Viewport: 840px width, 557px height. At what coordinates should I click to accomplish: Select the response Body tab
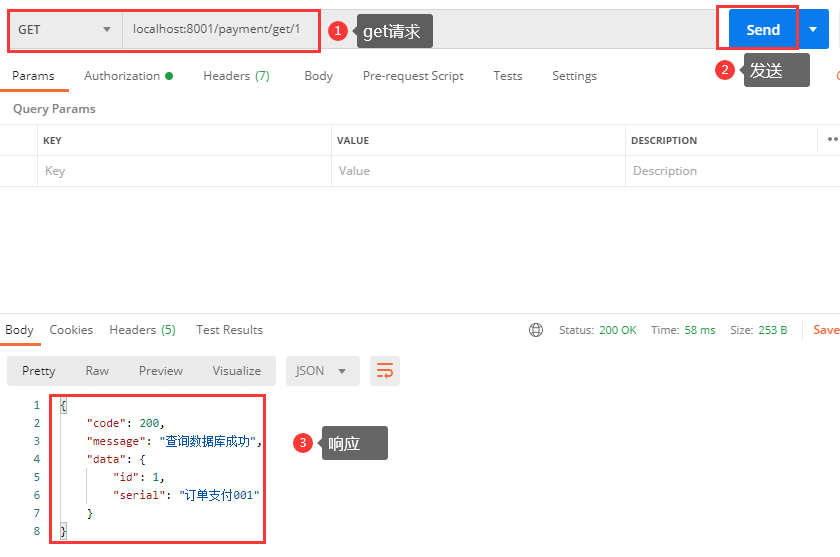click(x=19, y=330)
